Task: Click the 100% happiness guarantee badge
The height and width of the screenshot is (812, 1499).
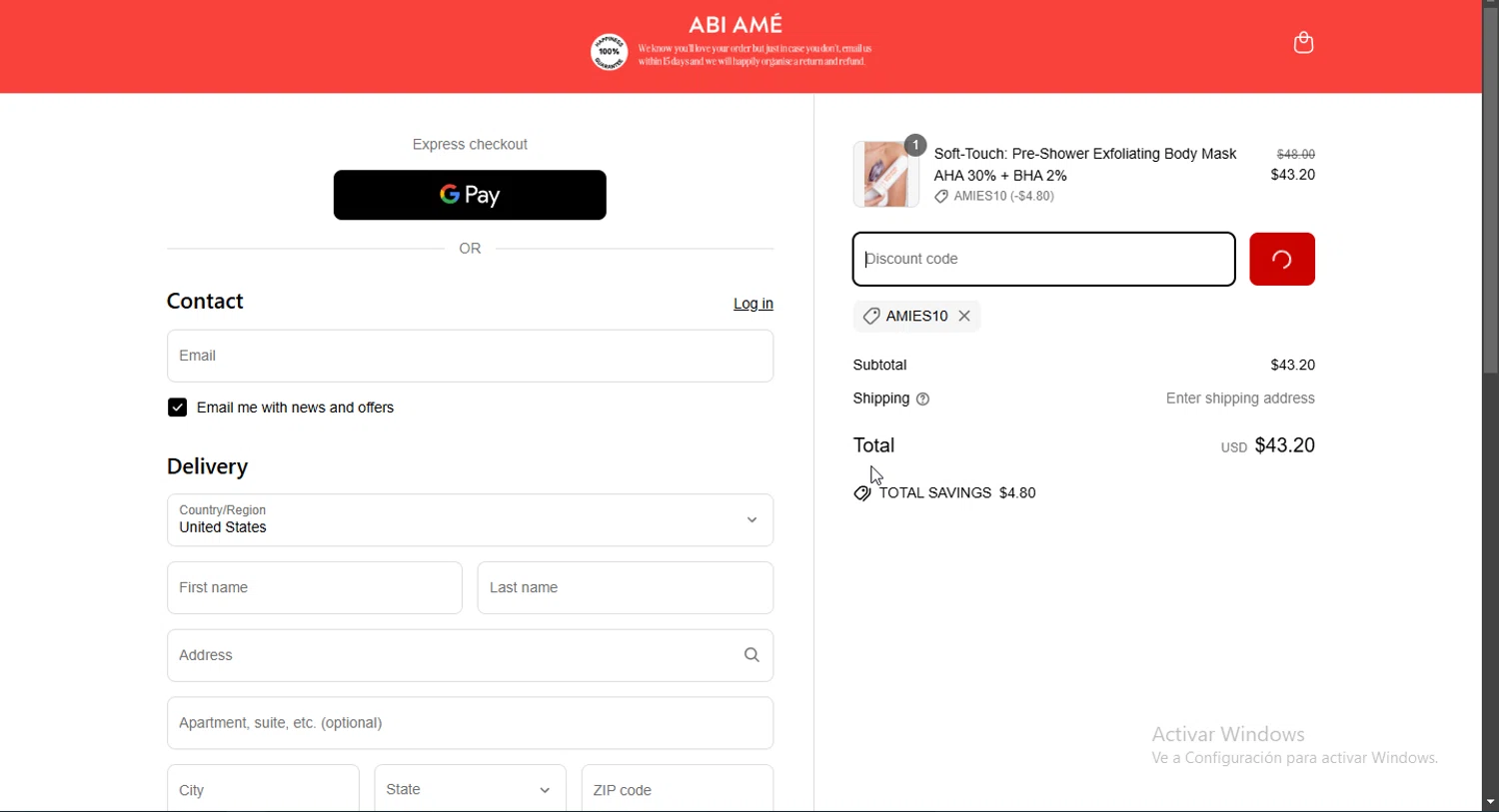Action: point(609,52)
